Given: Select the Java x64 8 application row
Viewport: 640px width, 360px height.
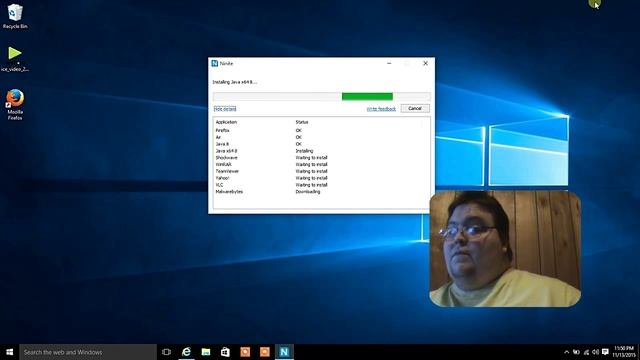Looking at the screenshot, I should [321, 151].
